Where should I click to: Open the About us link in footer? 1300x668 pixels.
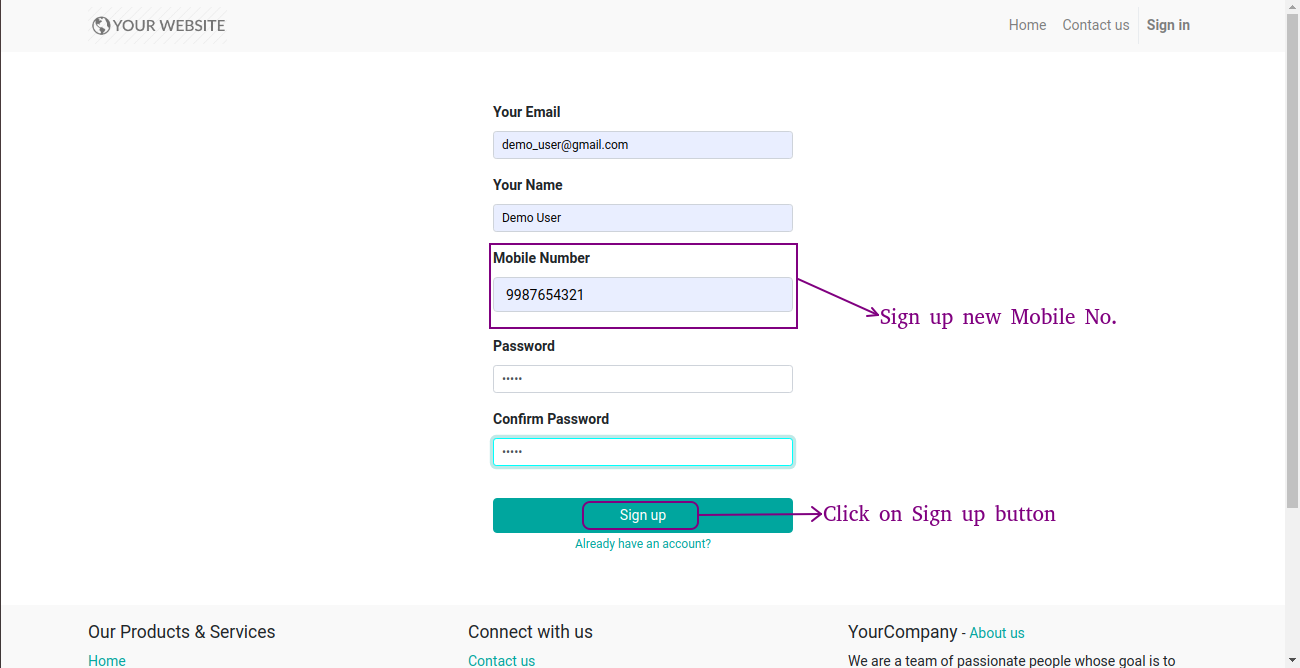click(x=997, y=633)
